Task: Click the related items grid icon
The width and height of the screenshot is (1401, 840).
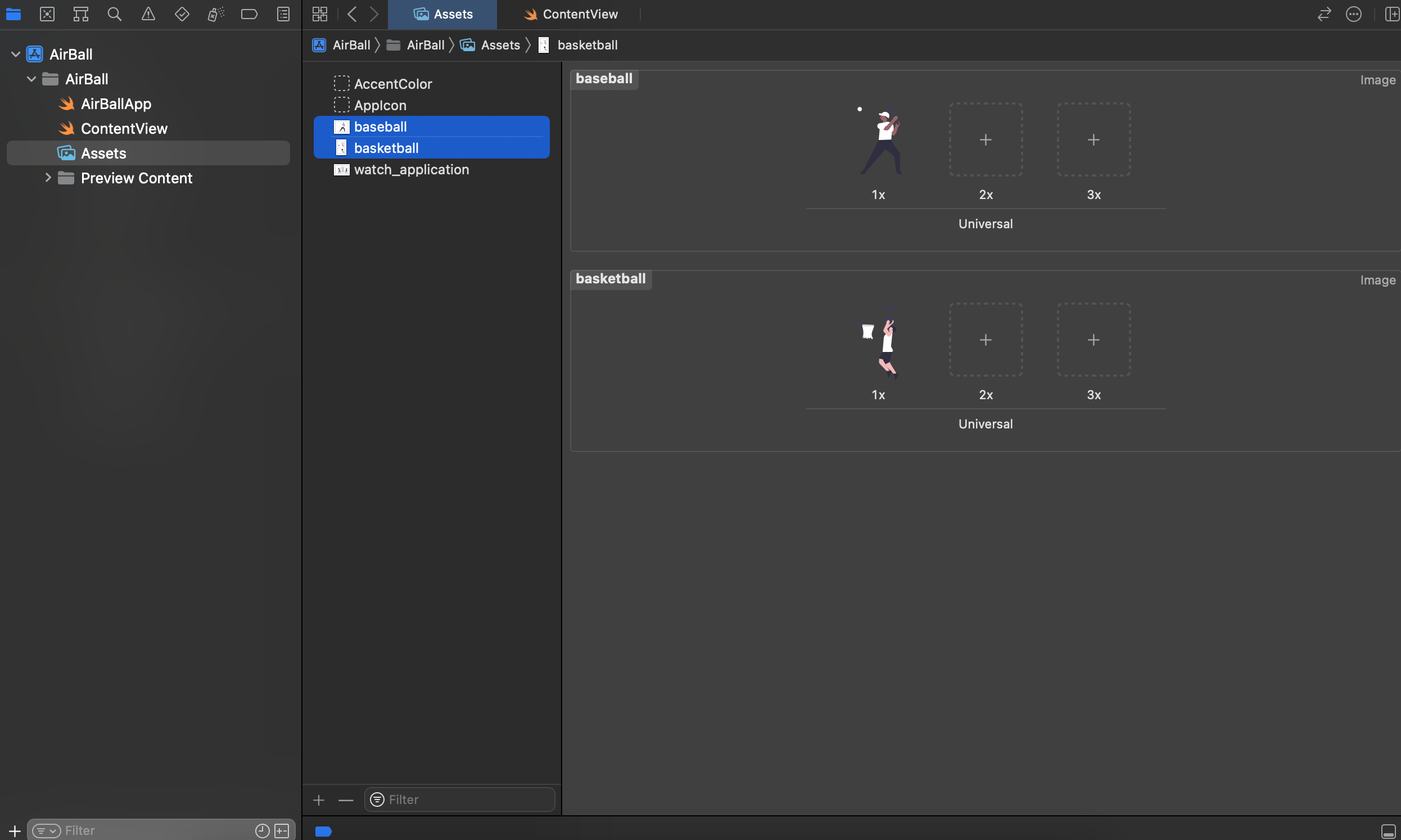Action: pyautogui.click(x=320, y=14)
